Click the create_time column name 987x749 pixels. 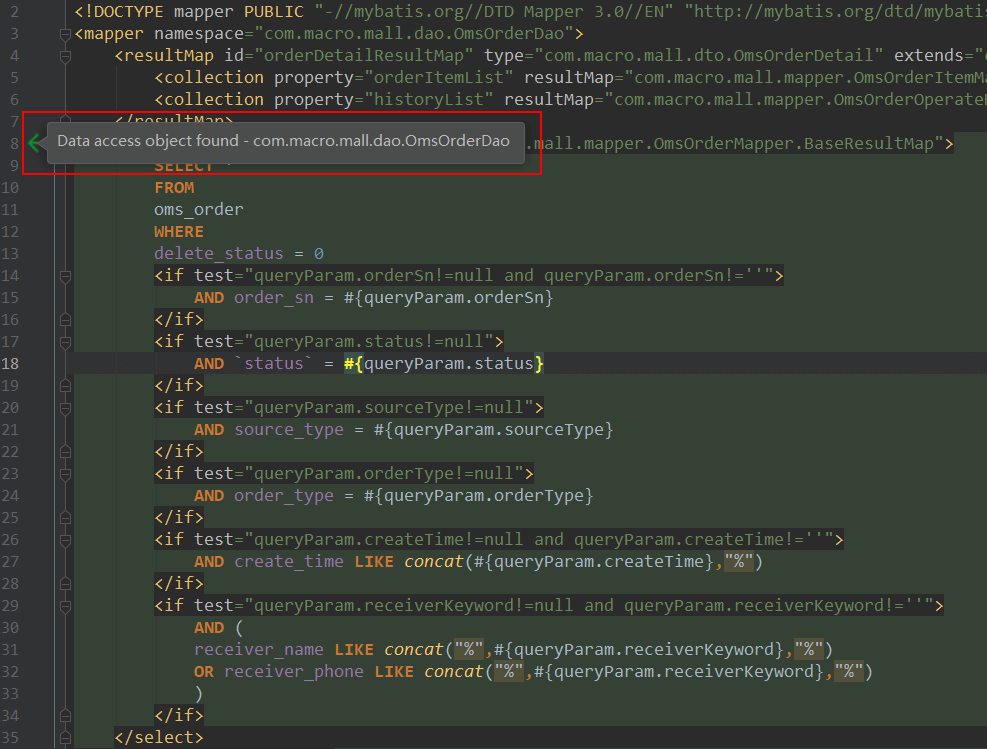pyautogui.click(x=289, y=561)
